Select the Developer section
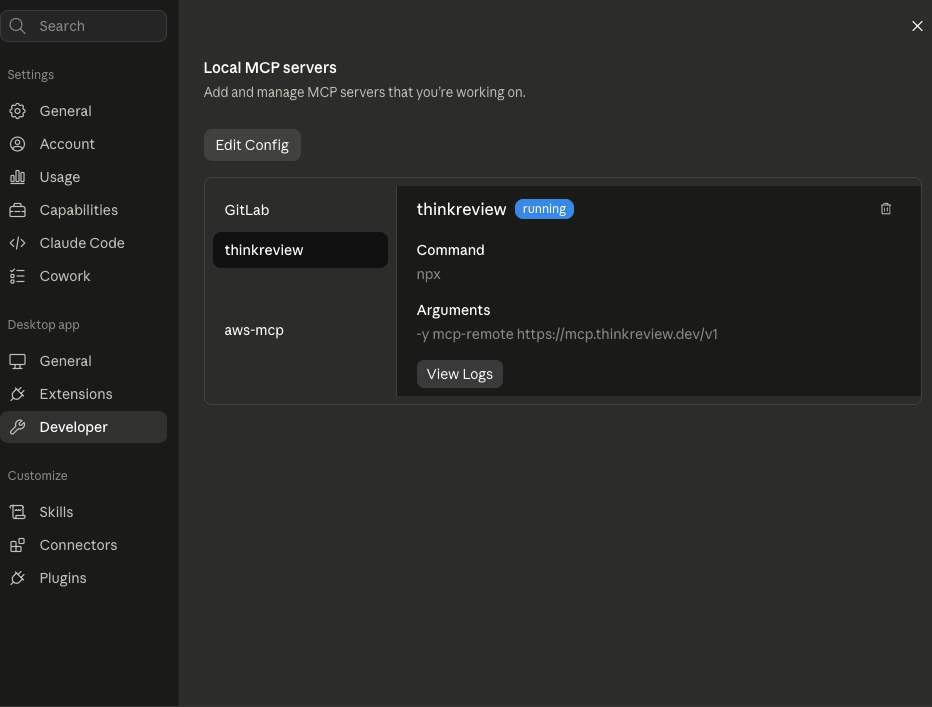This screenshot has width=932, height=707. pos(83,427)
